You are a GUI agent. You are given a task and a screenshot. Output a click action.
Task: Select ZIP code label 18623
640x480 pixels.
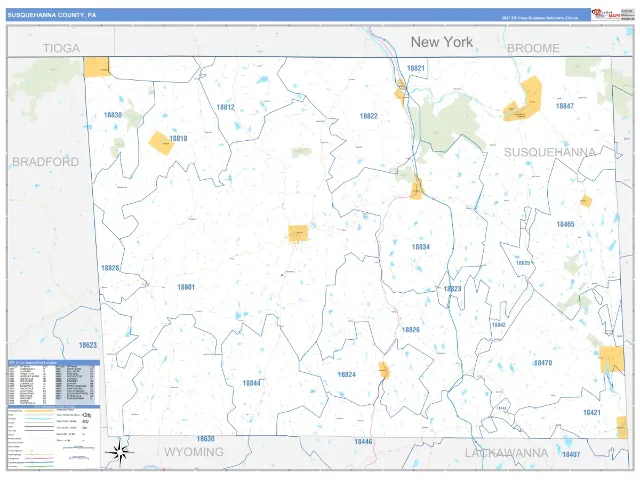click(88, 345)
